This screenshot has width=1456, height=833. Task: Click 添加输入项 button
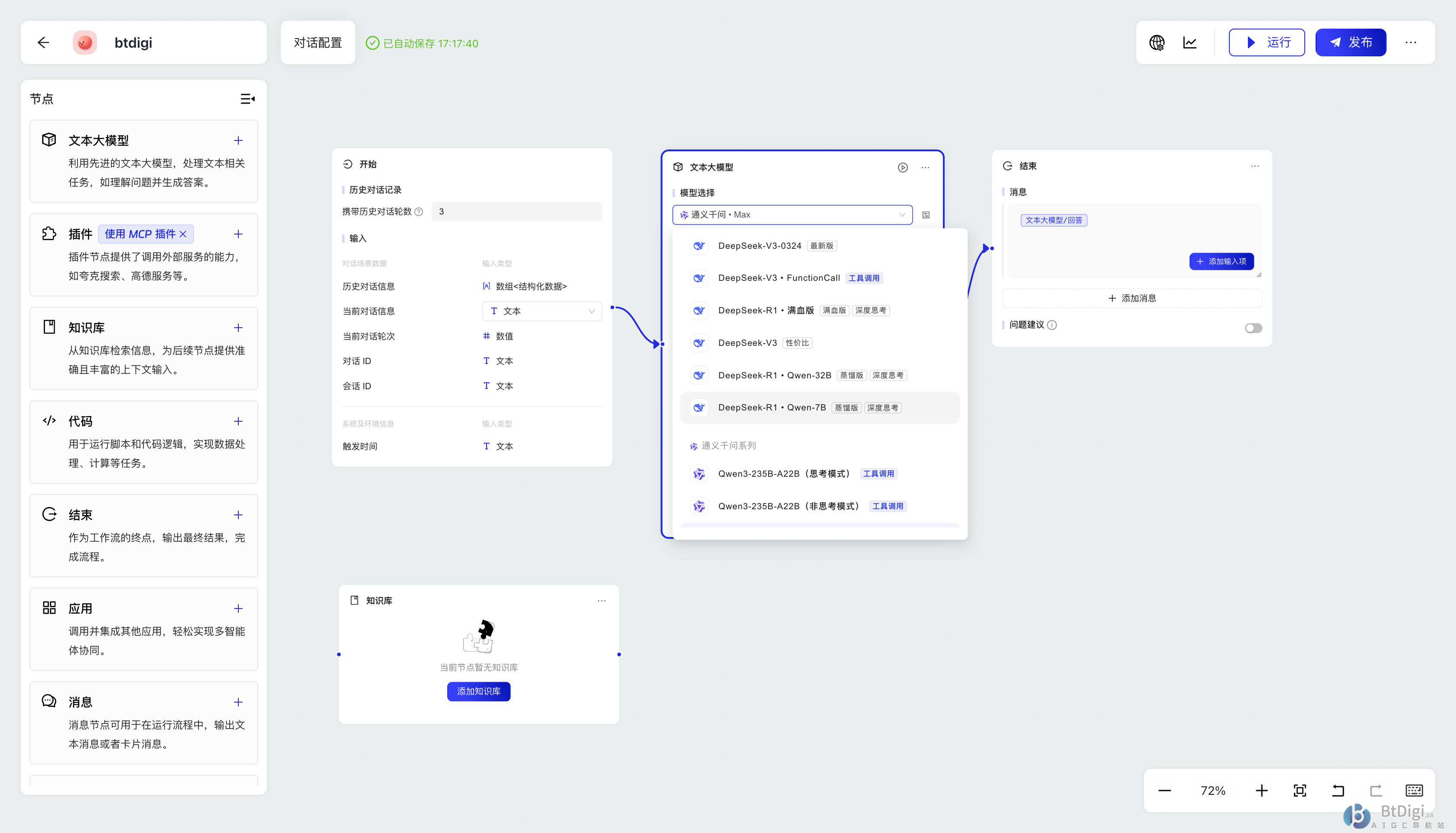(1221, 261)
